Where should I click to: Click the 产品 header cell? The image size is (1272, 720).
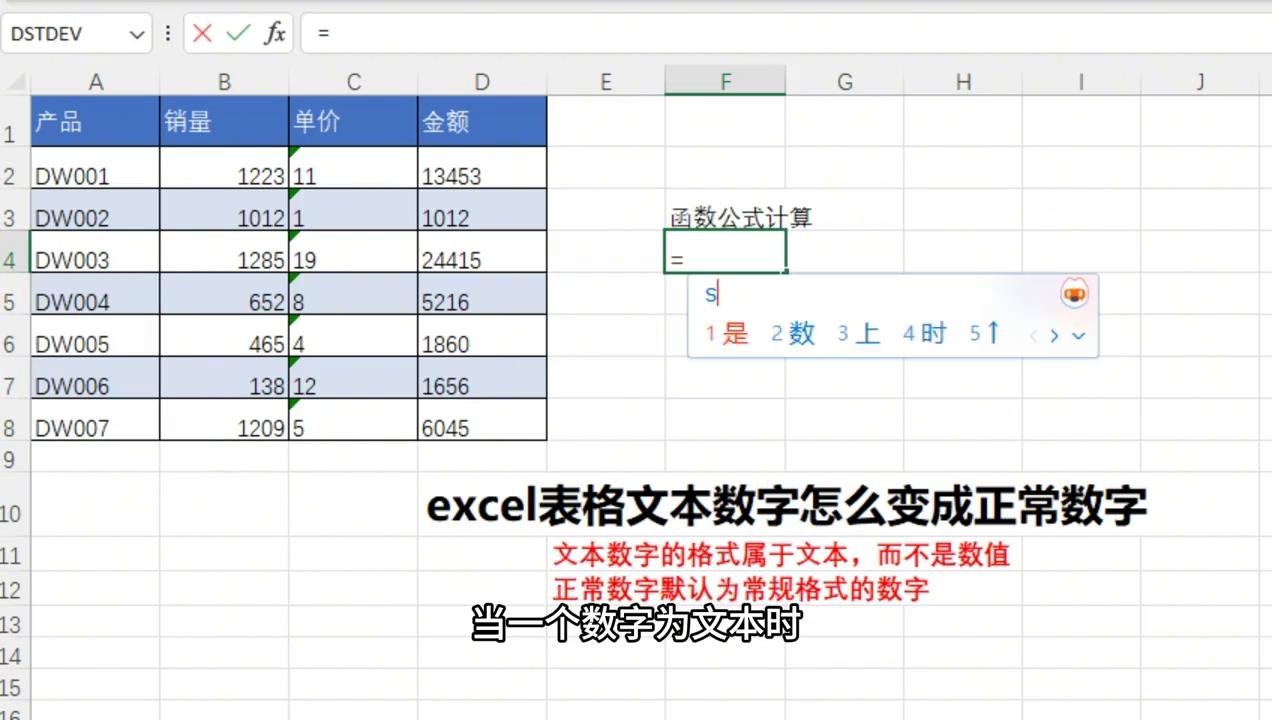(95, 121)
